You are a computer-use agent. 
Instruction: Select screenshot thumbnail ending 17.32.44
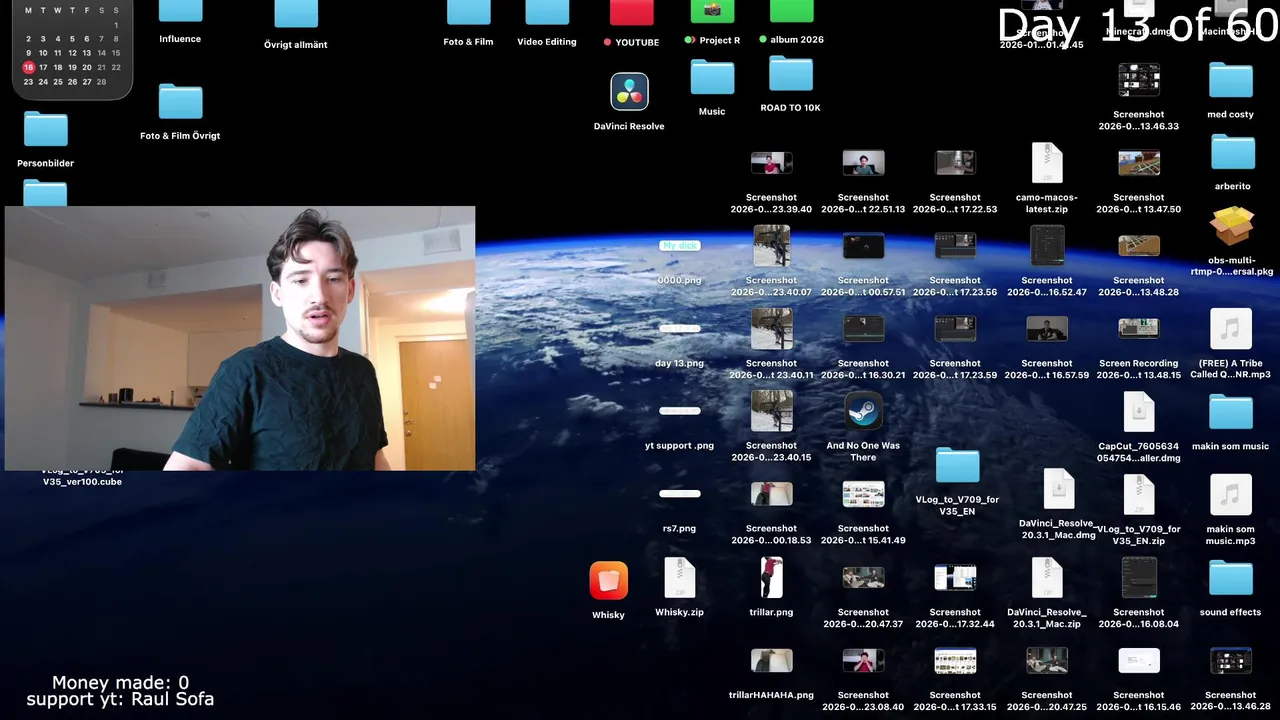pyautogui.click(x=955, y=578)
